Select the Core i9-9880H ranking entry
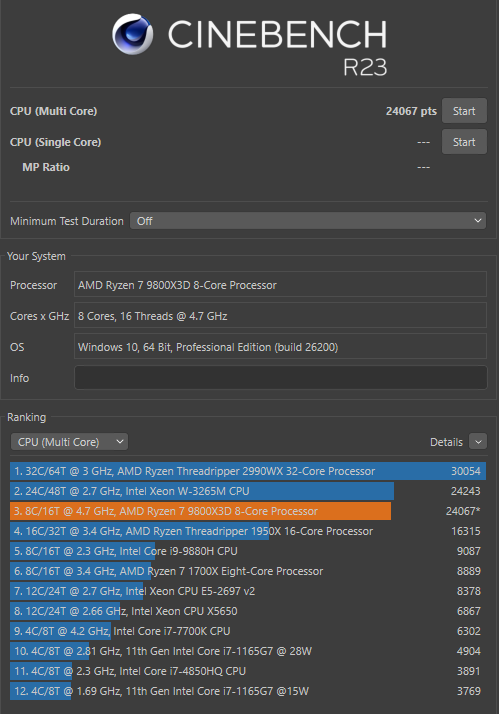Image resolution: width=499 pixels, height=714 pixels. pos(248,551)
